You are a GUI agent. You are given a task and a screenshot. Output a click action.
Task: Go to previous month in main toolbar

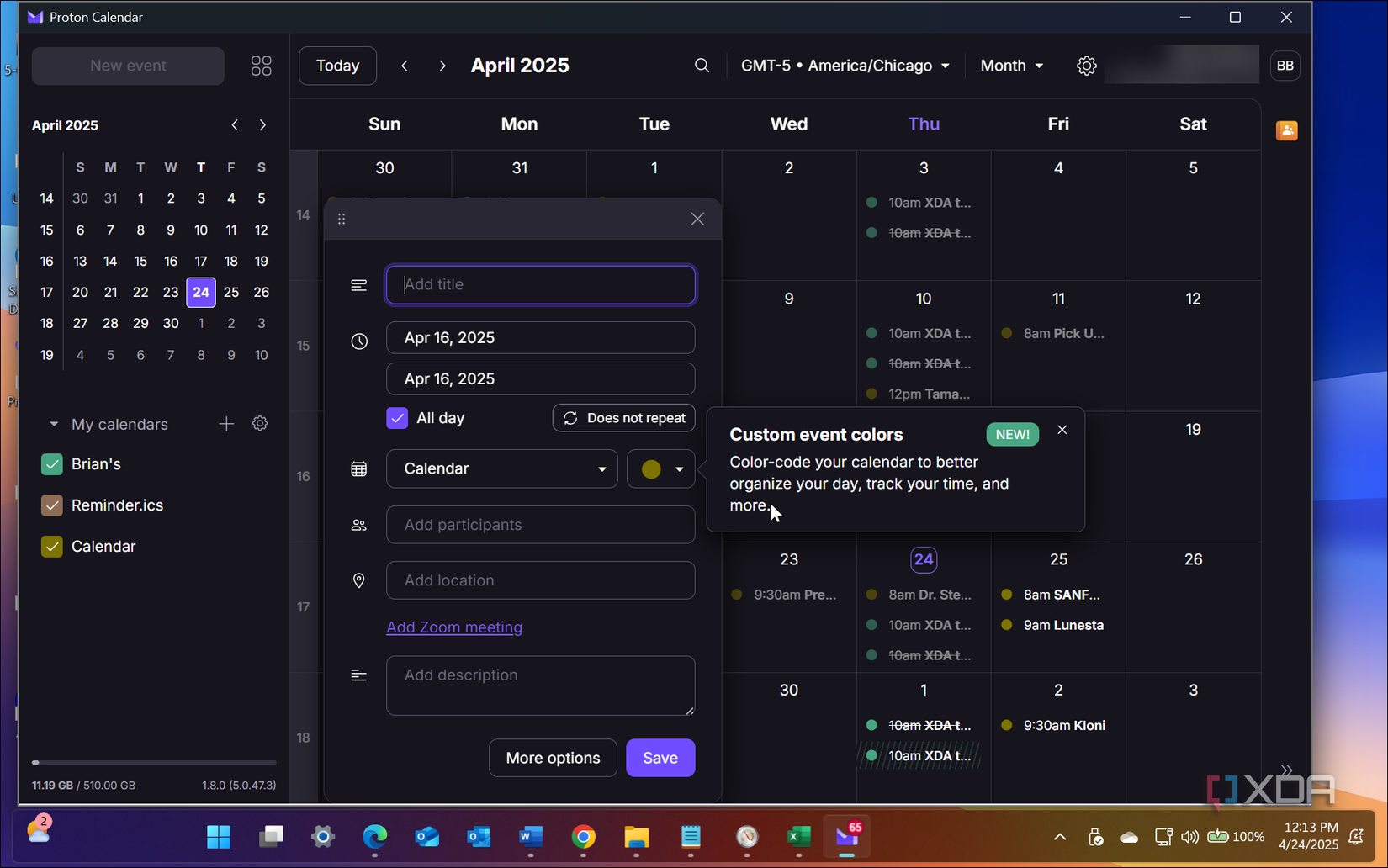[405, 66]
